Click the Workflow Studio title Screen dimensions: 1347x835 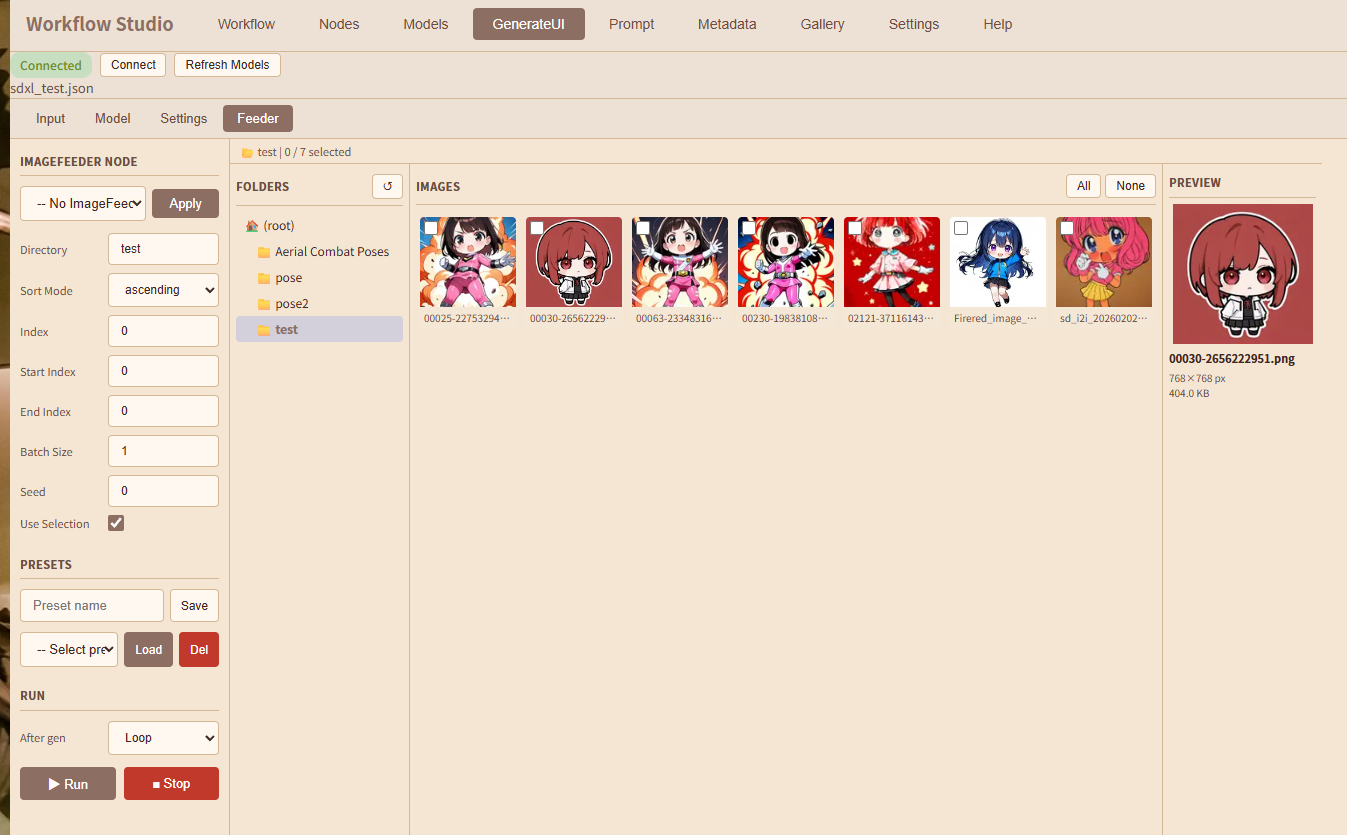click(x=99, y=24)
